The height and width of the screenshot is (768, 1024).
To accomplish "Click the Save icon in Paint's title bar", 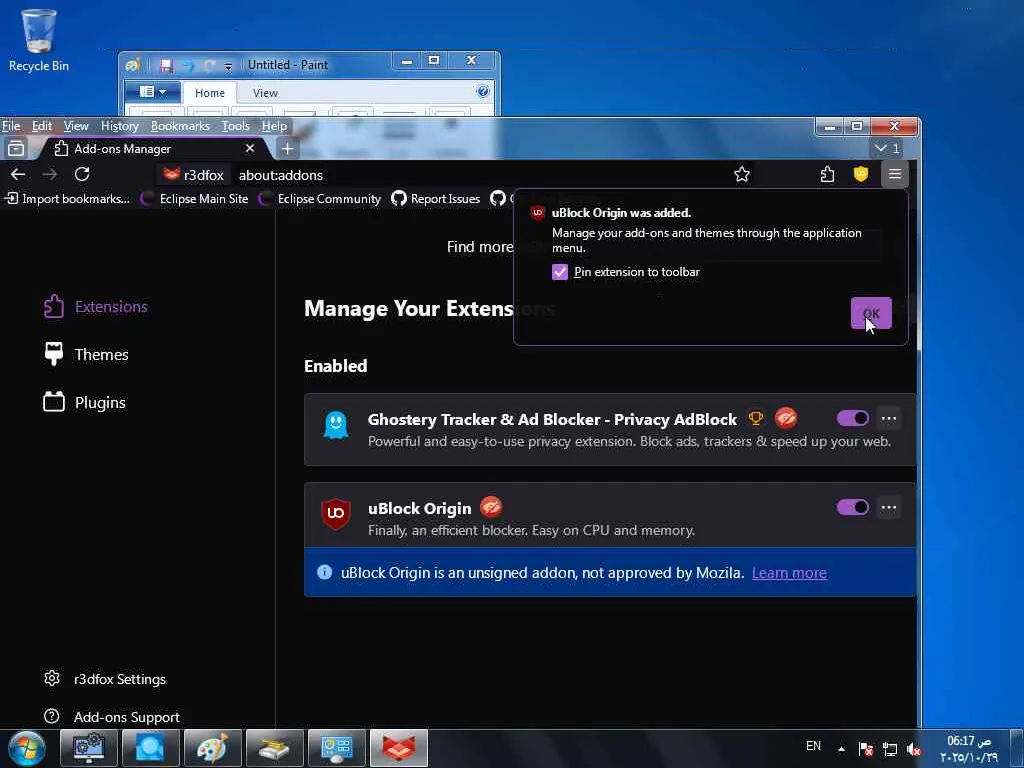I will pos(166,65).
